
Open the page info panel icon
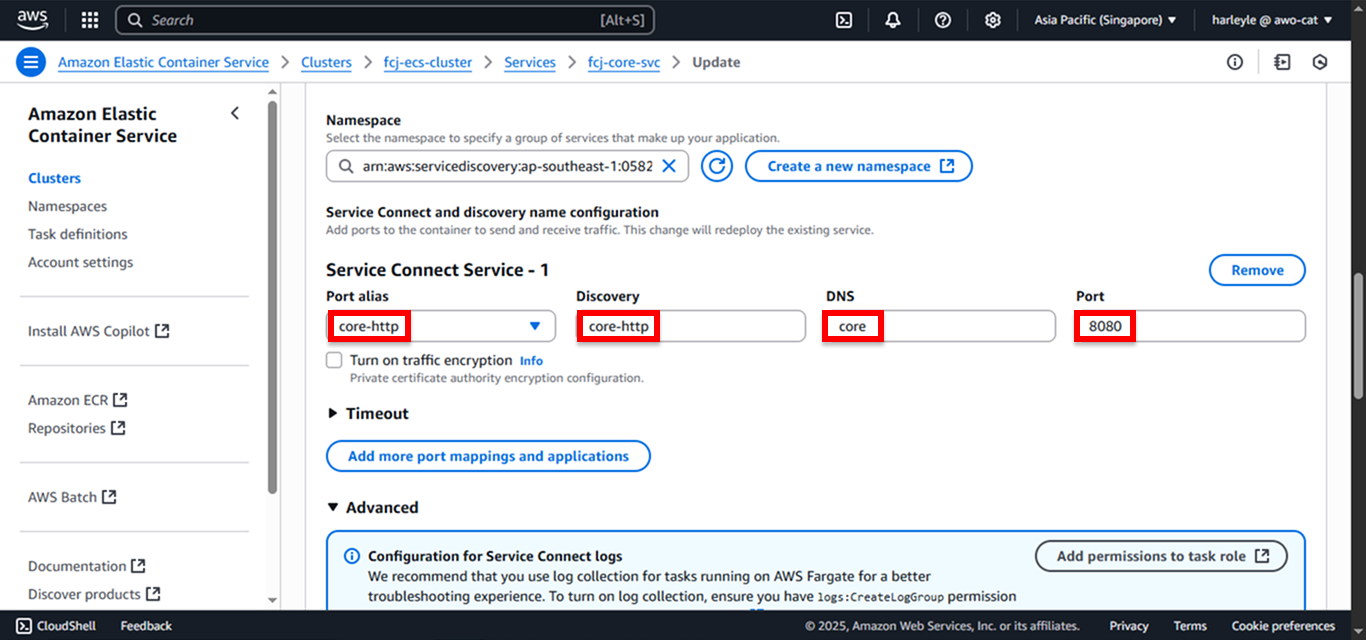tap(1235, 62)
